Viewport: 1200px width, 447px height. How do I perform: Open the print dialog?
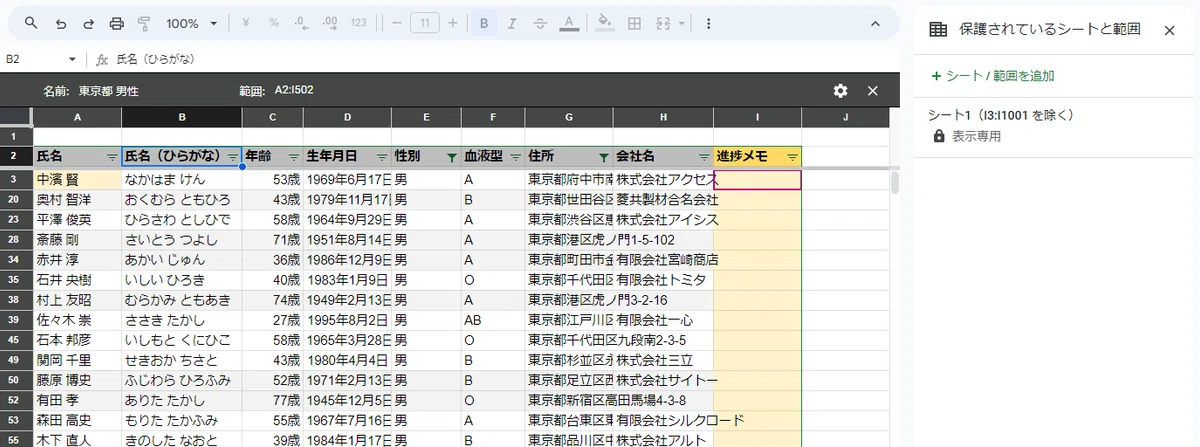tap(116, 23)
